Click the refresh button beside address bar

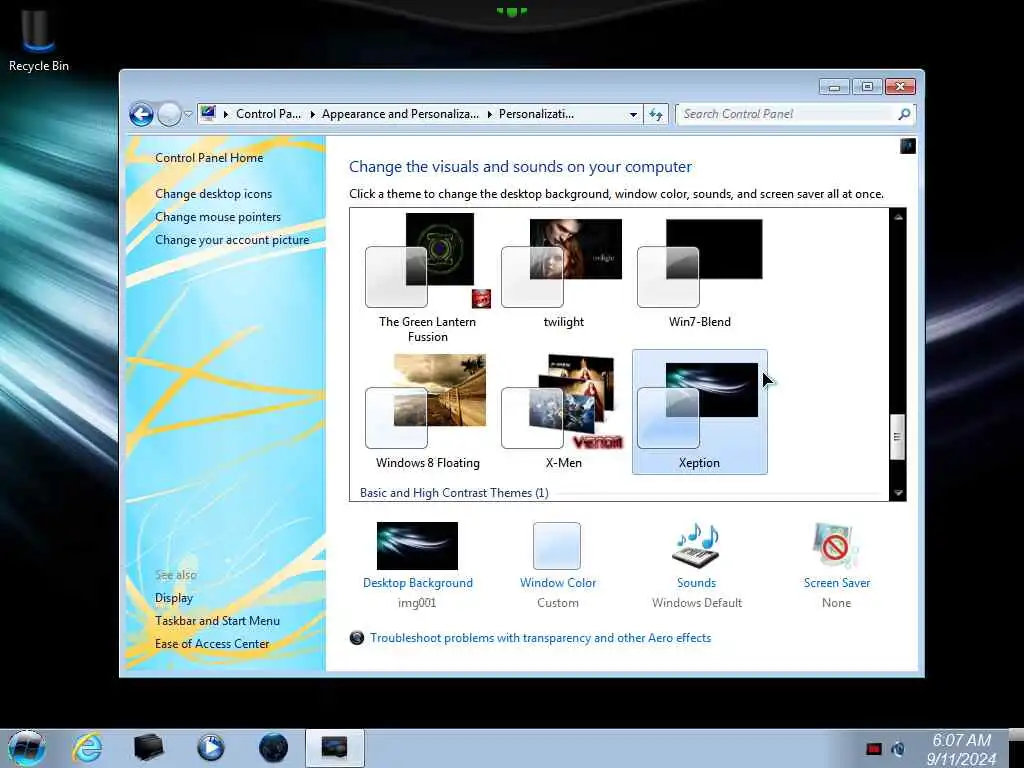[656, 114]
